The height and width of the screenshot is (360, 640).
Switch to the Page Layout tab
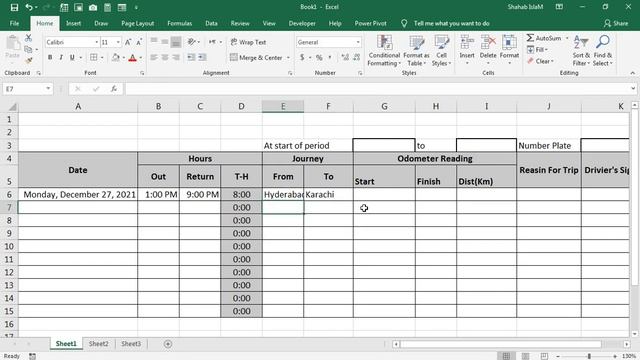tap(138, 23)
